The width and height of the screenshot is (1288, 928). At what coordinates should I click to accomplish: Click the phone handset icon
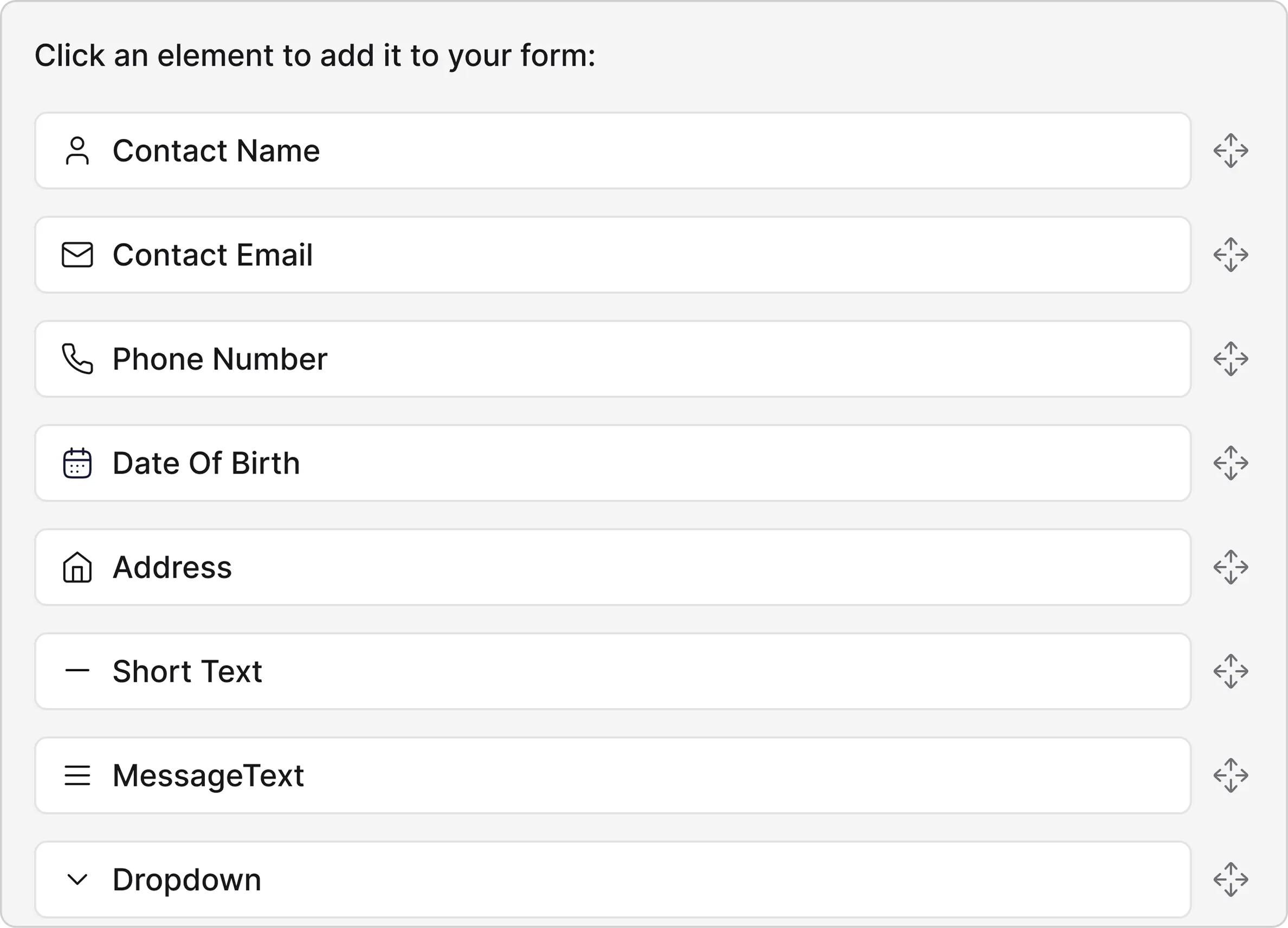[77, 359]
